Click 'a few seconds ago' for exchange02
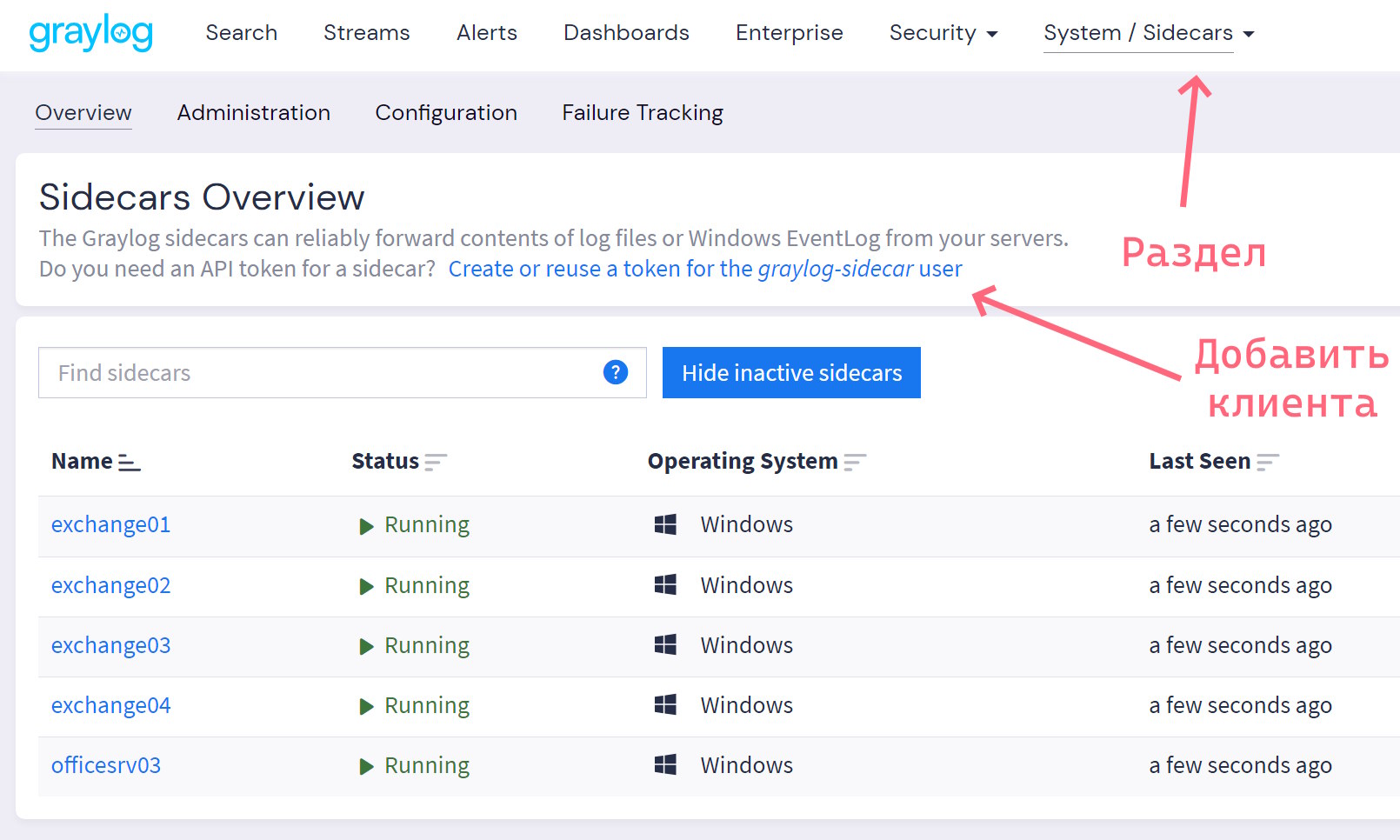 pyautogui.click(x=1240, y=585)
